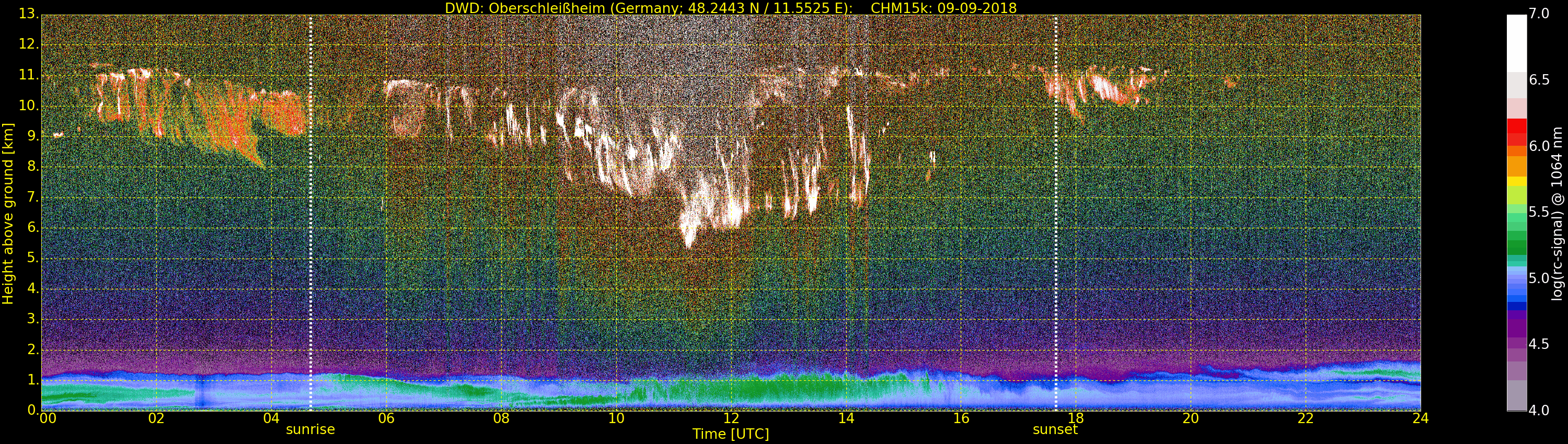1568x444 pixels.
Task: Select the colorbar scale value '4.5'
Action: click(1539, 344)
